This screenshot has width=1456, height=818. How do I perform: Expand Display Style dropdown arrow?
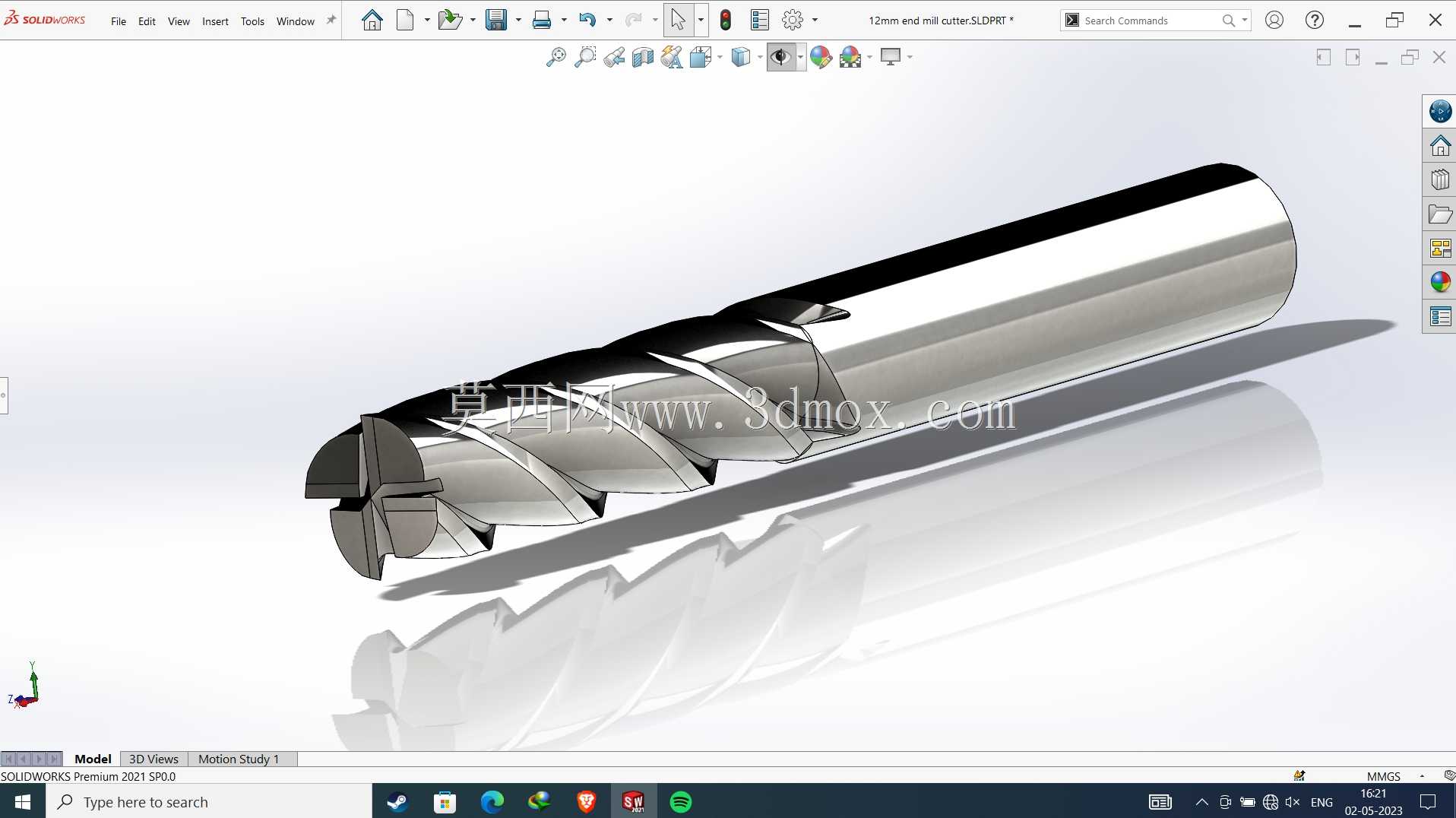point(760,57)
